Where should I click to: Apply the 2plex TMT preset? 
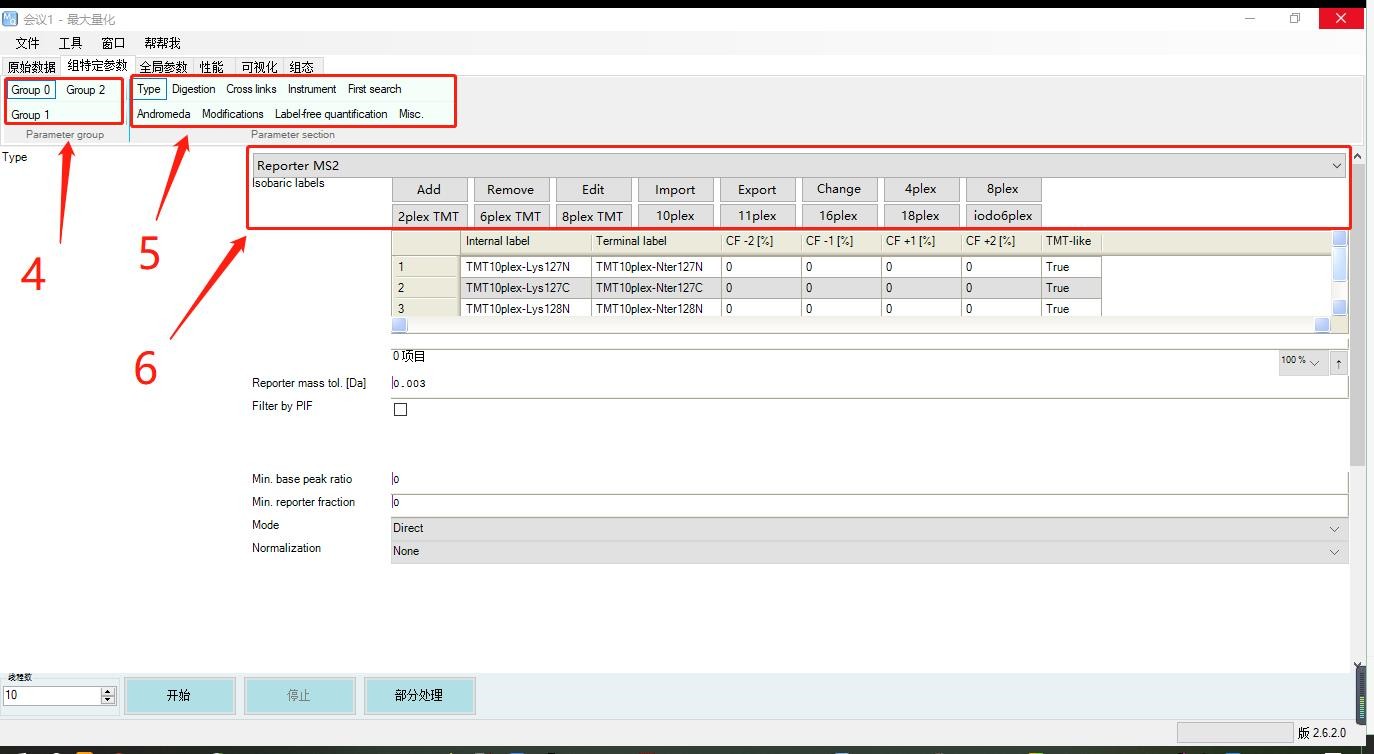click(x=429, y=215)
